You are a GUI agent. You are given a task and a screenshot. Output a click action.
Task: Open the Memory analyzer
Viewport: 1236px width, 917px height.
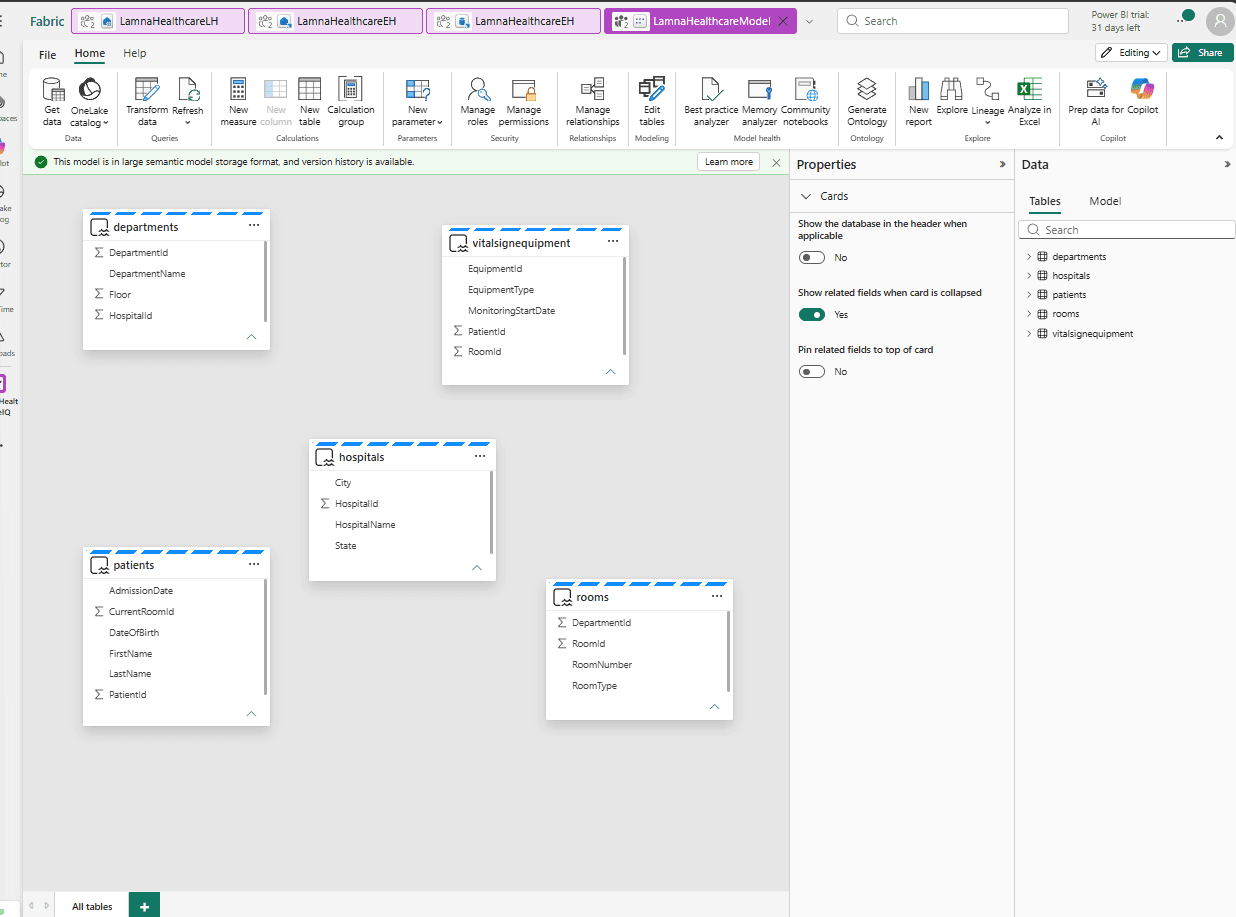[x=759, y=102]
